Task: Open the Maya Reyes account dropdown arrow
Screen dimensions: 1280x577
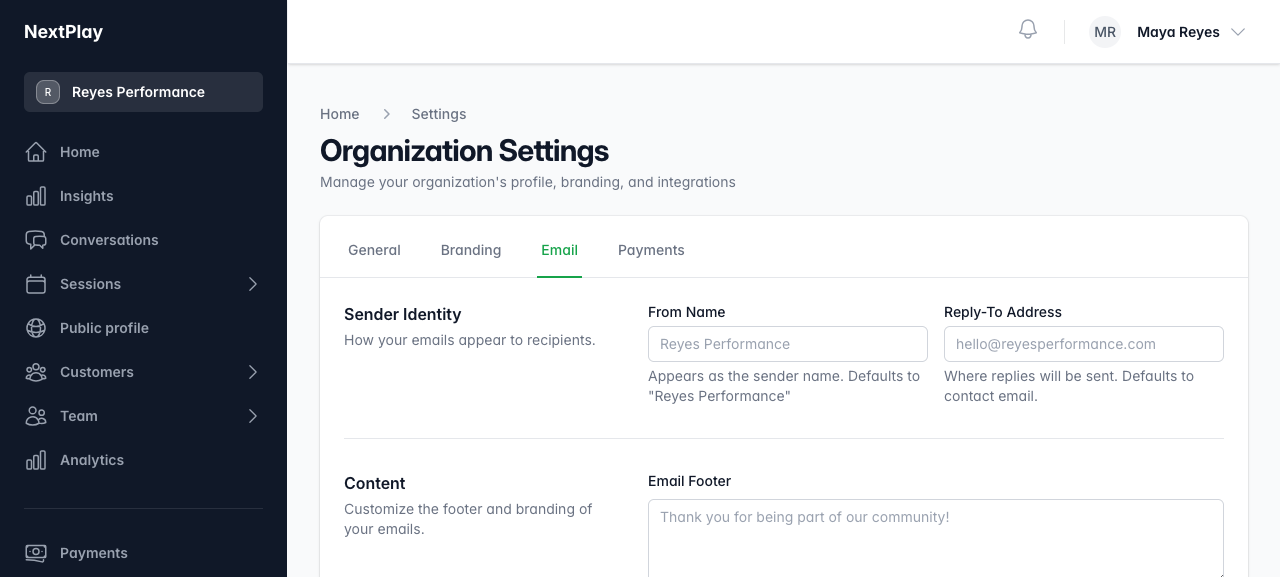Action: [x=1238, y=32]
